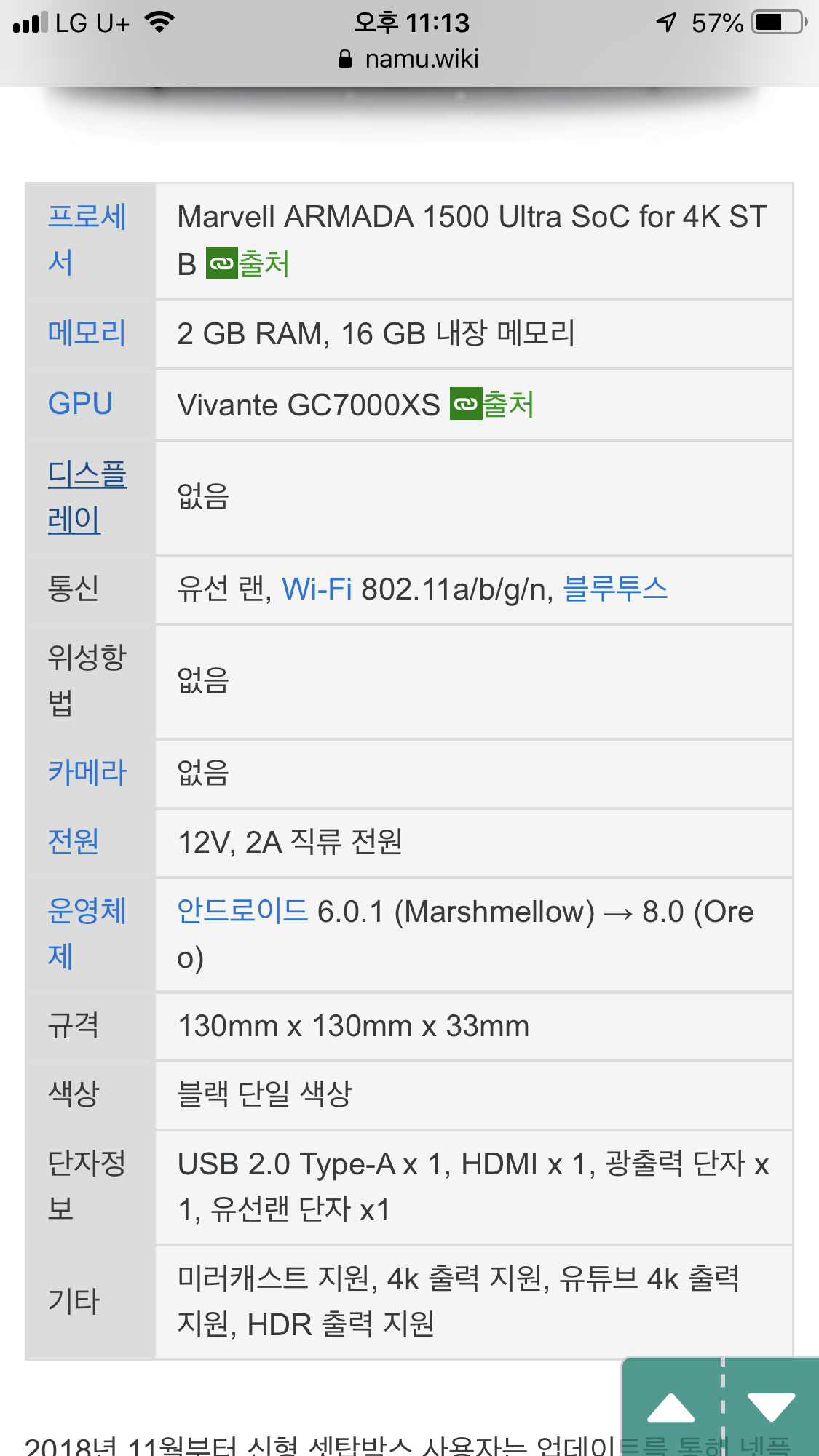
Task: Tap the battery icon in the status bar
Action: tap(780, 23)
